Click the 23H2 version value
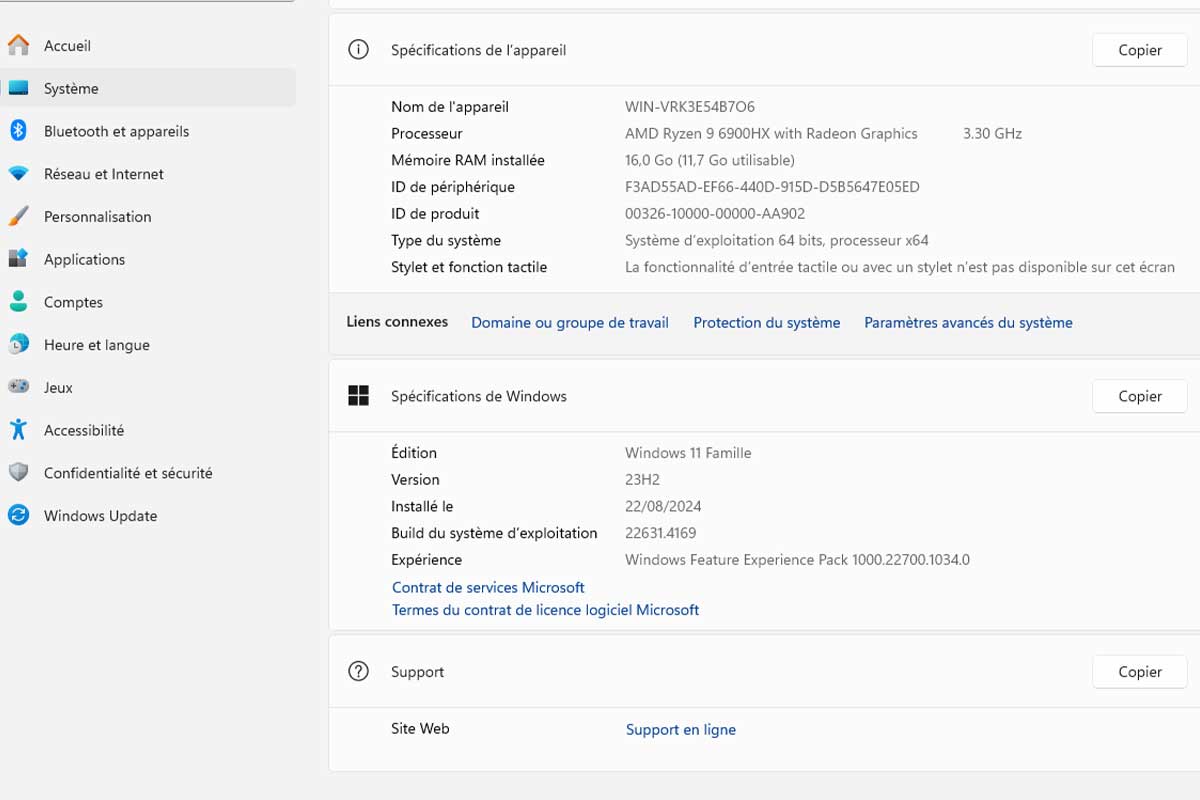This screenshot has width=1200, height=800. (642, 479)
